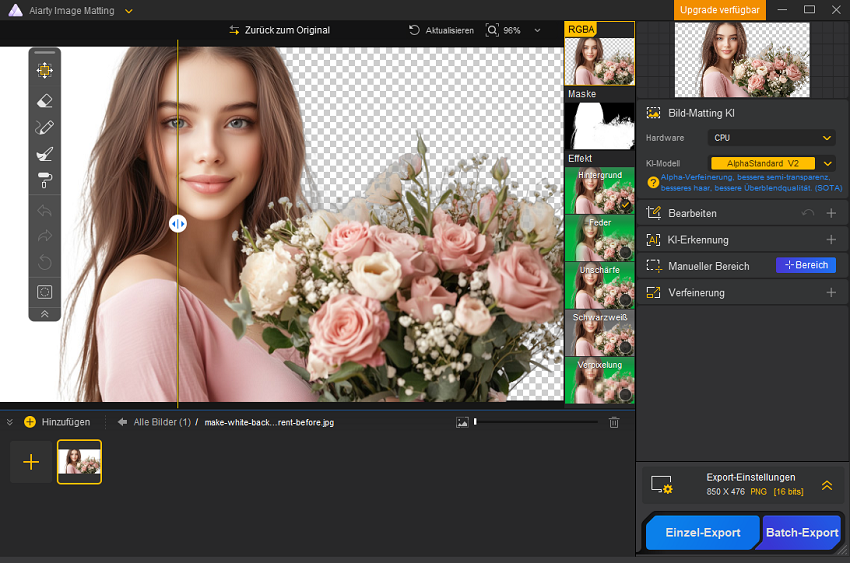850x563 pixels.
Task: Select the paint roller tool
Action: click(x=44, y=180)
